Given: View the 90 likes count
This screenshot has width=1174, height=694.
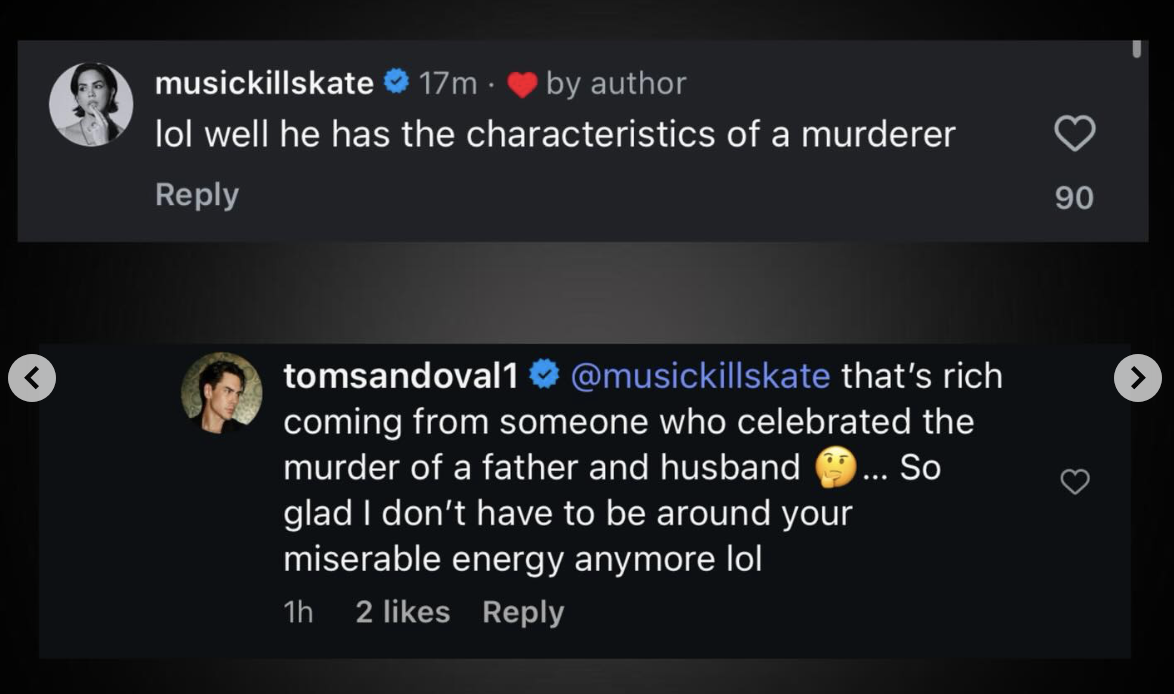Looking at the screenshot, I should pos(1075,198).
